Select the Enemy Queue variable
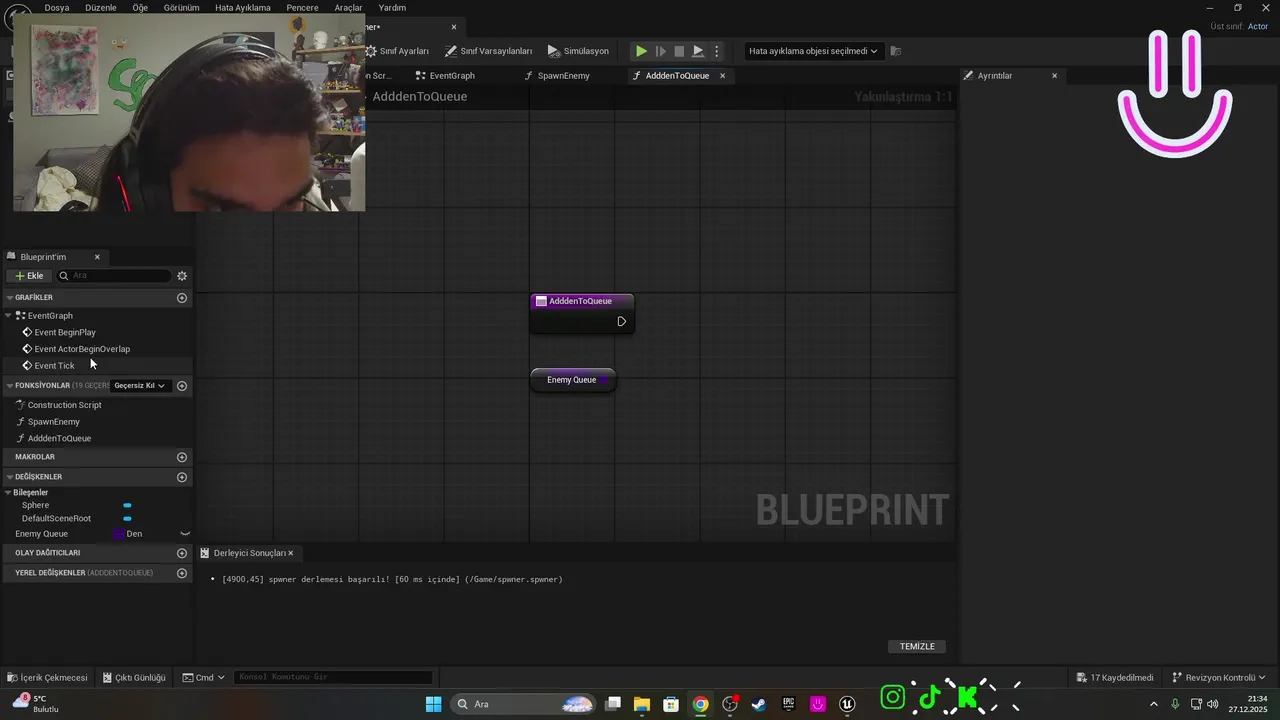The width and height of the screenshot is (1280, 720). 41,534
